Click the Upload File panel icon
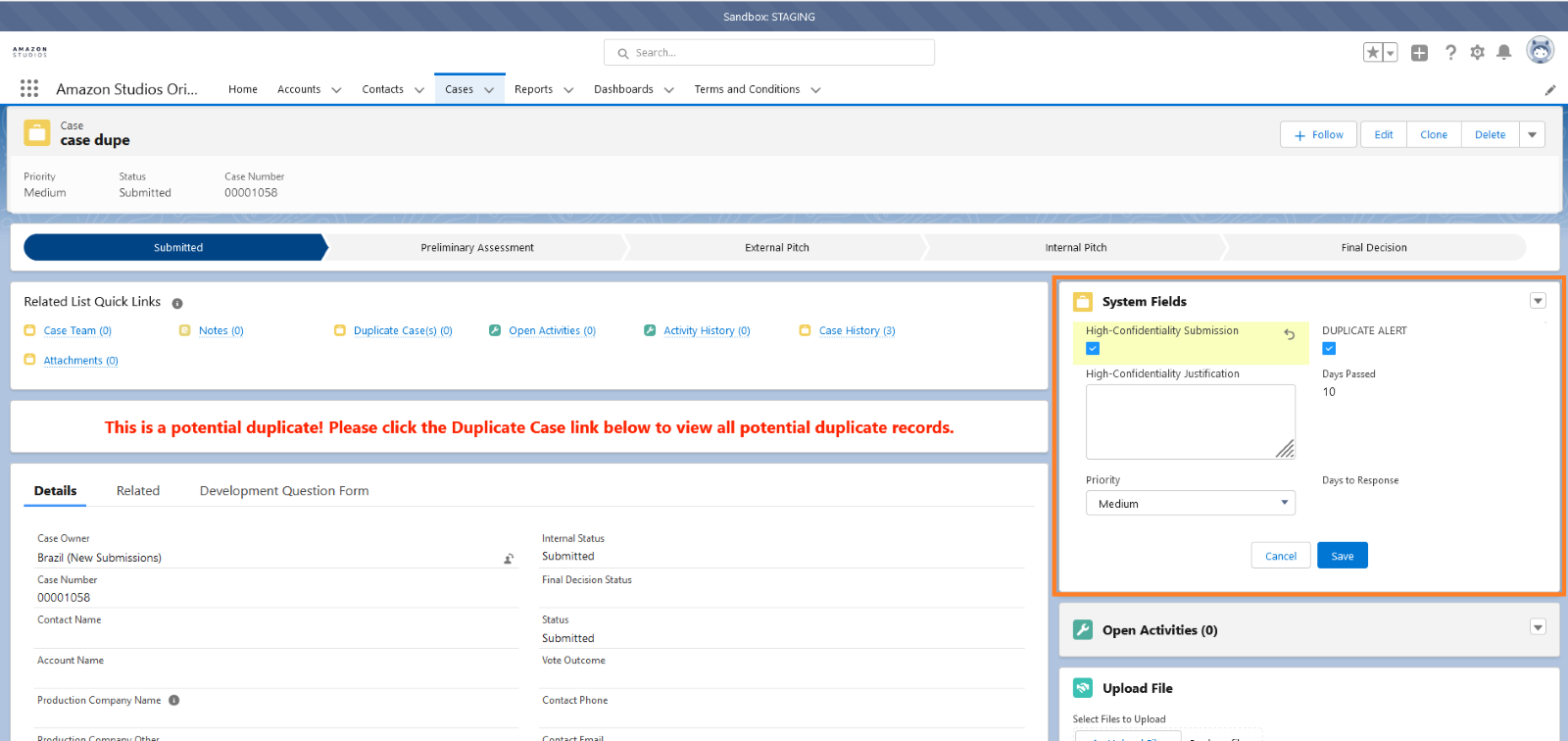 tap(1083, 688)
